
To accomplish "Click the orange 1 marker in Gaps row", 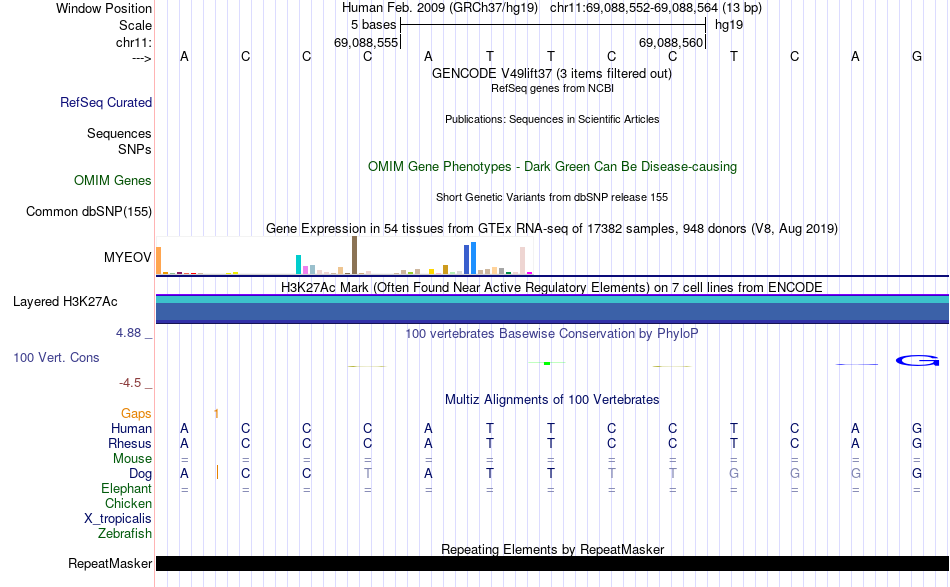I will 216,414.
